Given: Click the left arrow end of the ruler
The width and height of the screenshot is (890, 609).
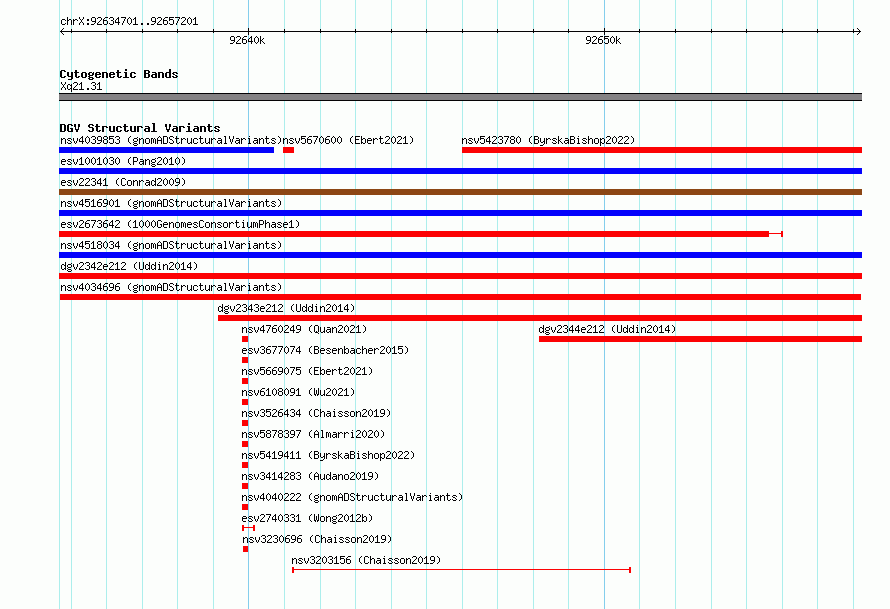Looking at the screenshot, I should coord(63,31).
